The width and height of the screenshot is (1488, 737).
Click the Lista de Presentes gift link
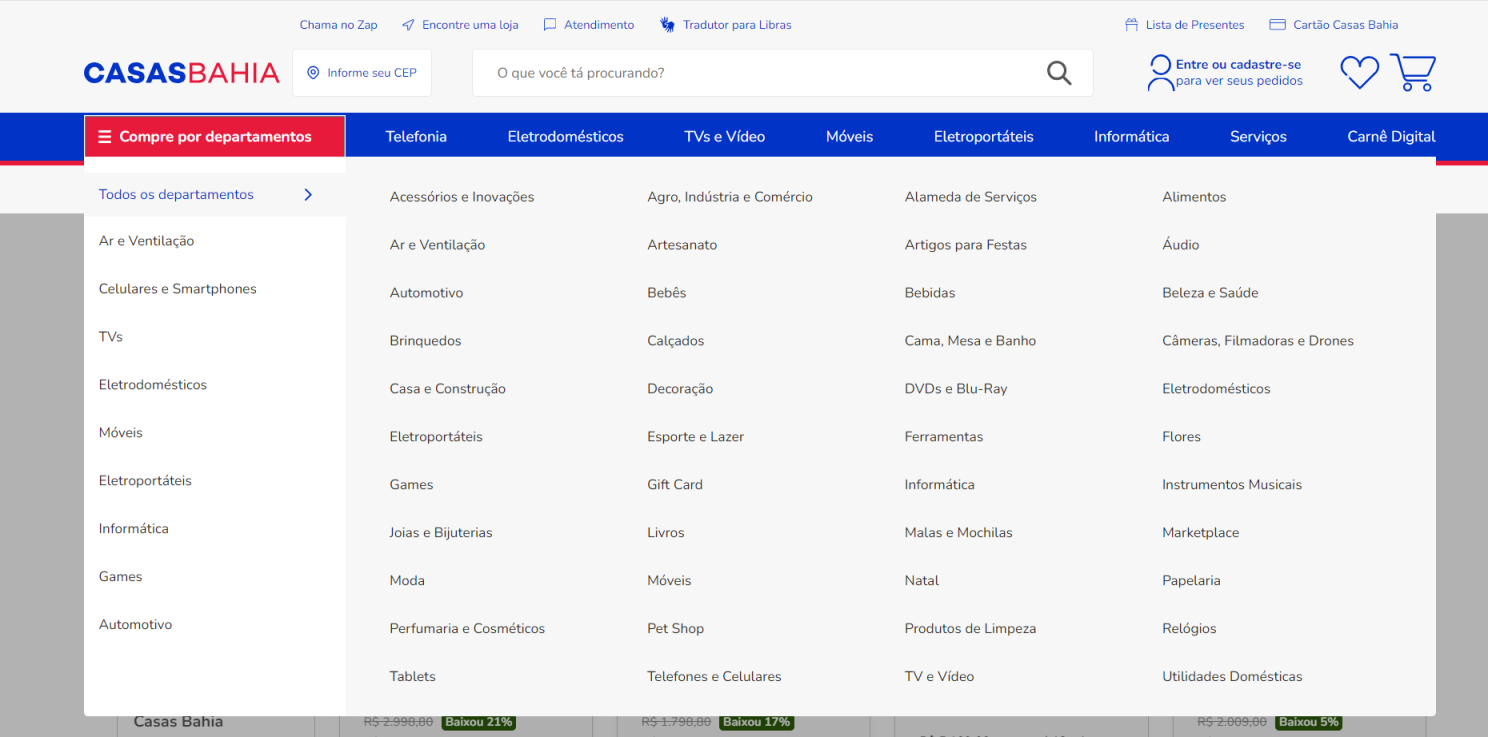[x=1185, y=25]
